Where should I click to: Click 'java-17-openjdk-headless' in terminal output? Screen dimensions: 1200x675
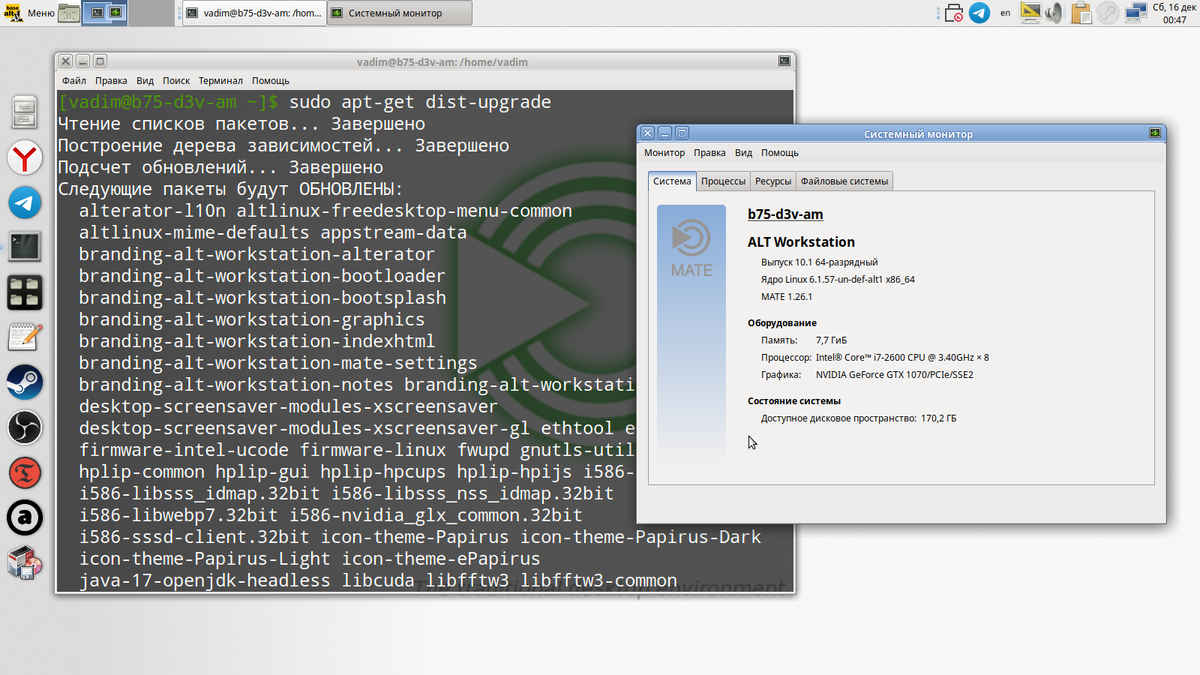pyautogui.click(x=204, y=581)
